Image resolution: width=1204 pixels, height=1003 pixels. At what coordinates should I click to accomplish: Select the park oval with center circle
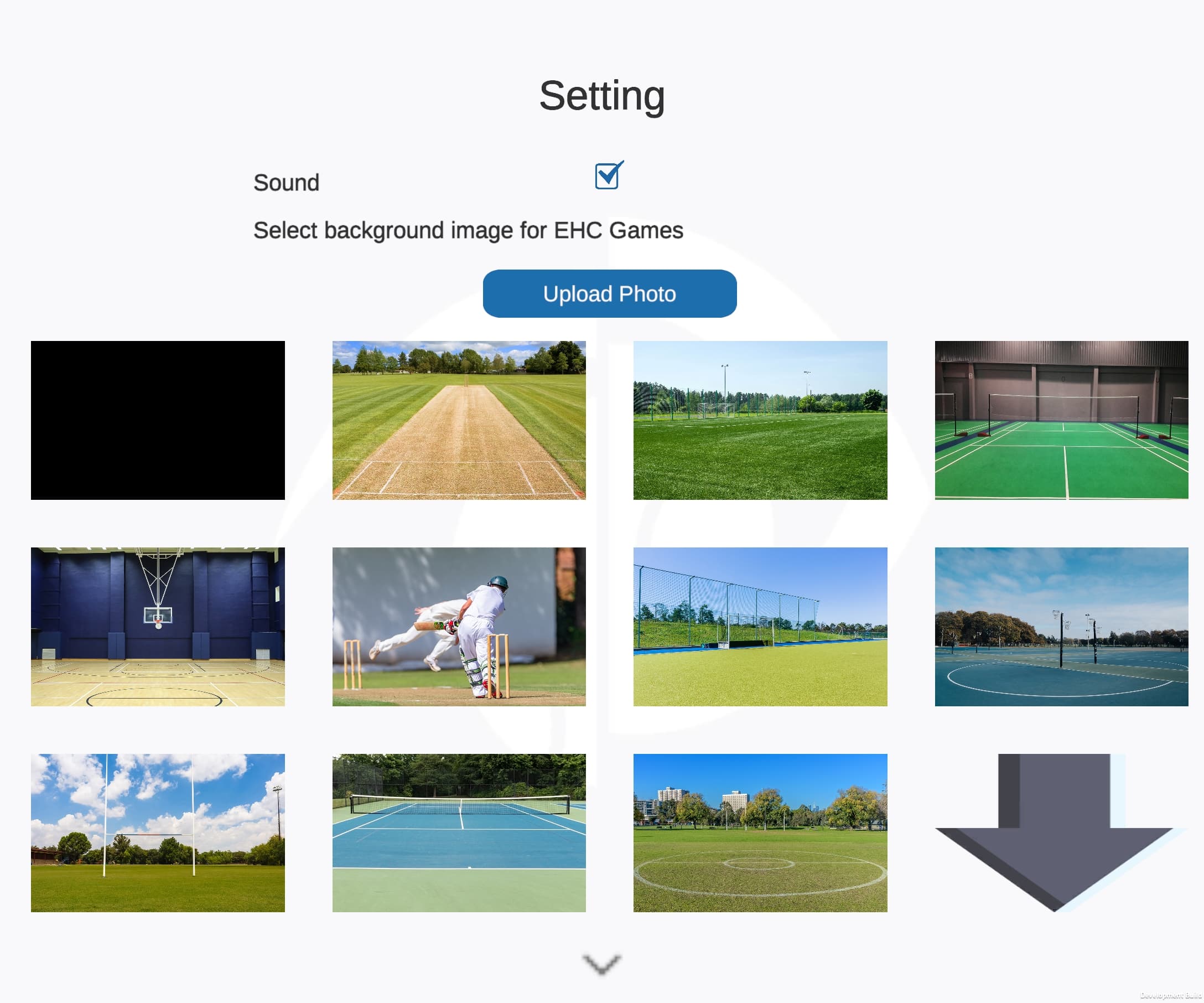coord(760,833)
